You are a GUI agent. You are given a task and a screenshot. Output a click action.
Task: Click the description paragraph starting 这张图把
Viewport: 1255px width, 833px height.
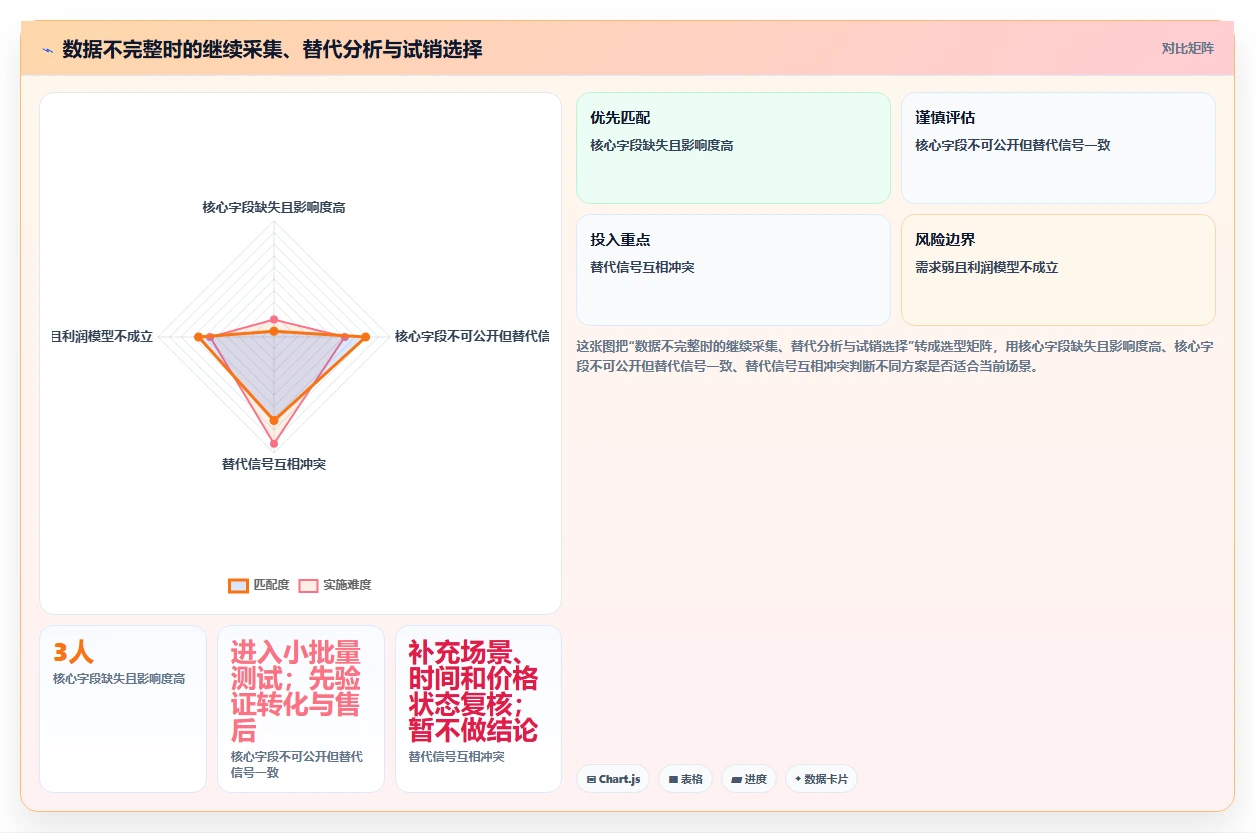[895, 356]
